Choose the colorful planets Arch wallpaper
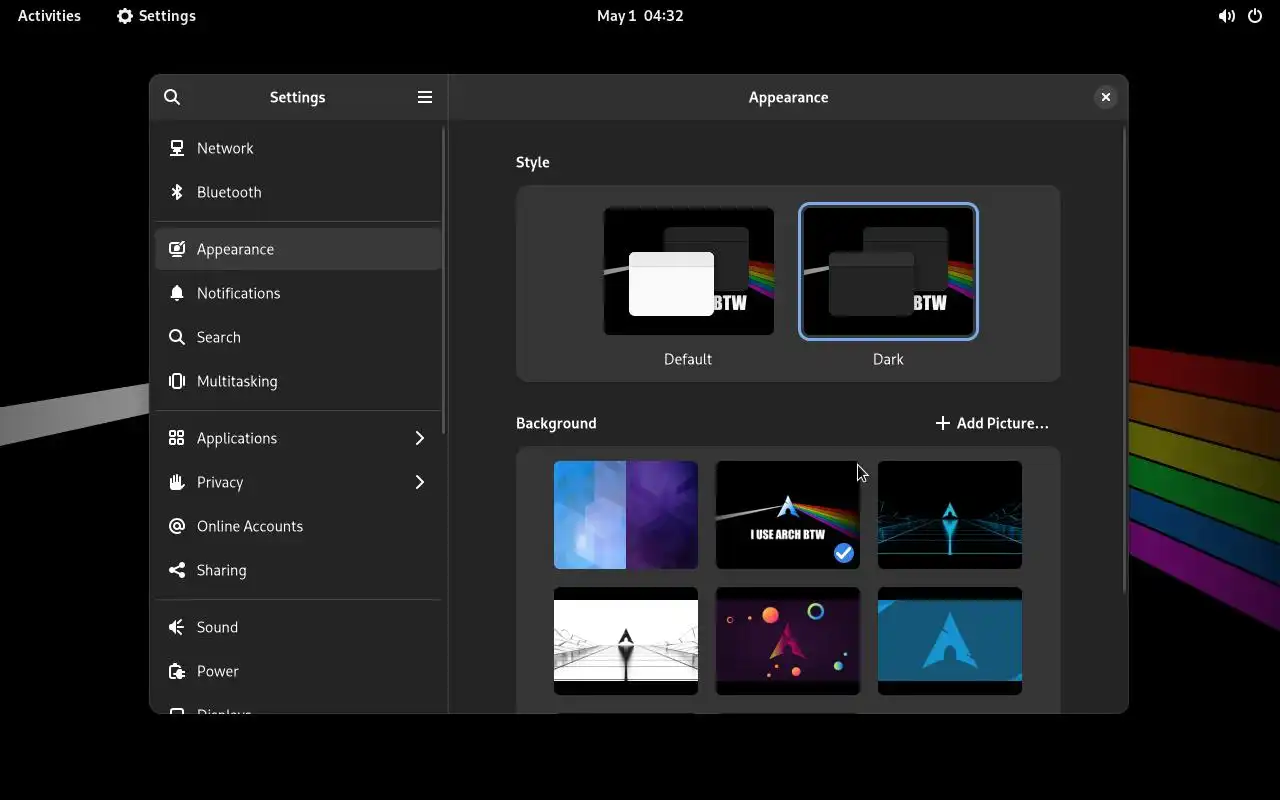 click(x=788, y=641)
